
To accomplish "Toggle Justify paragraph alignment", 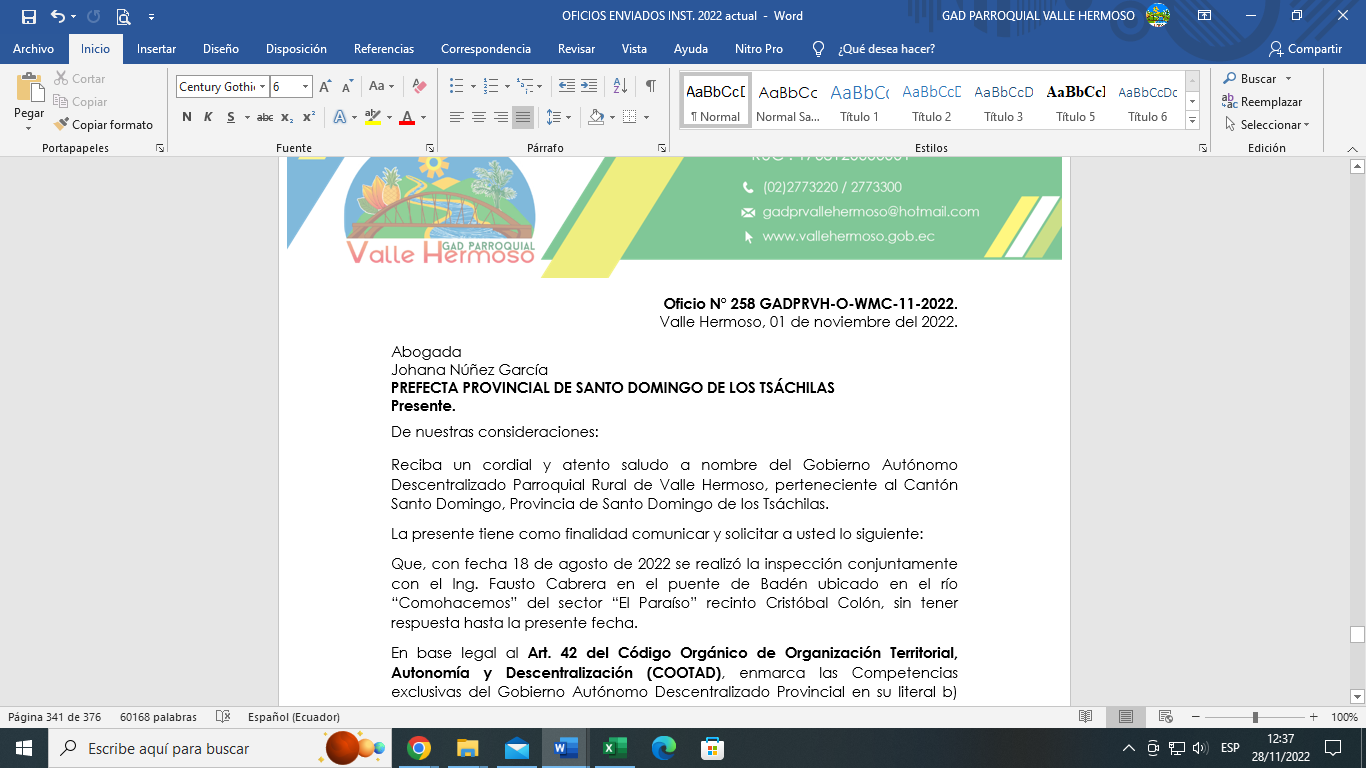I will point(523,117).
